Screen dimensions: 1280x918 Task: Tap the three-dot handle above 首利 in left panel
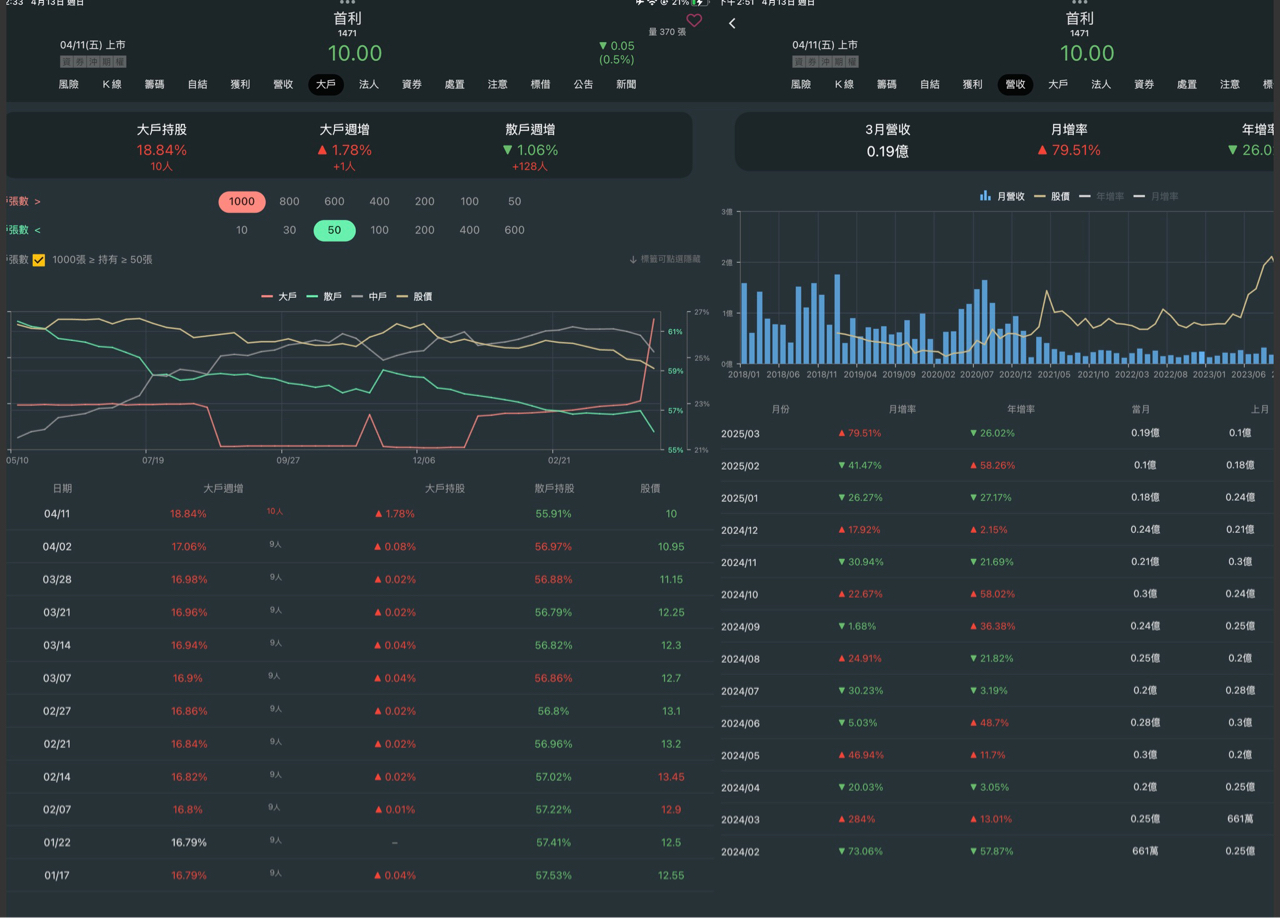click(x=347, y=3)
